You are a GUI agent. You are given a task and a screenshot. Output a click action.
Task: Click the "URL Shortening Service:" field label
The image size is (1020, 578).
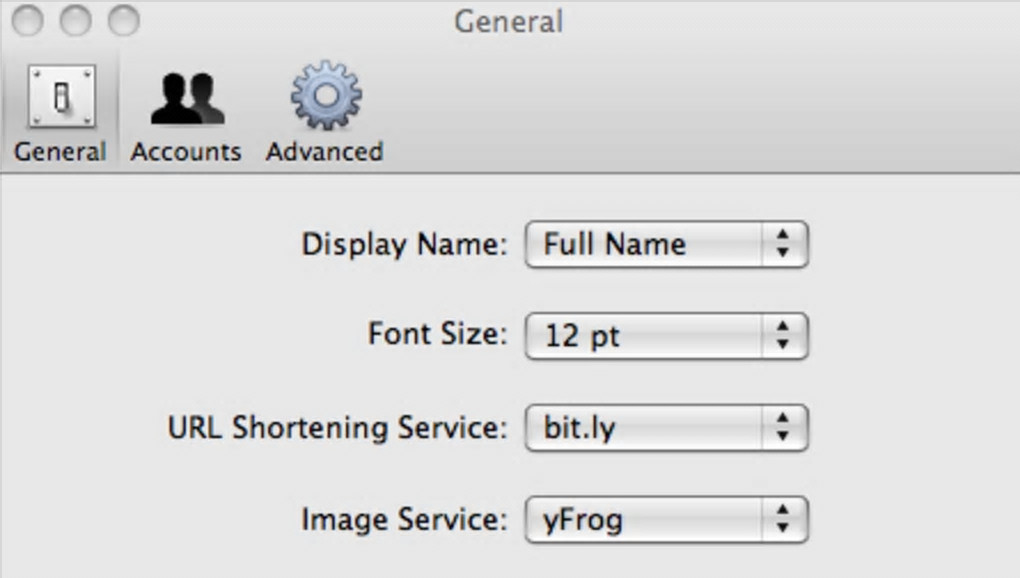click(x=338, y=428)
